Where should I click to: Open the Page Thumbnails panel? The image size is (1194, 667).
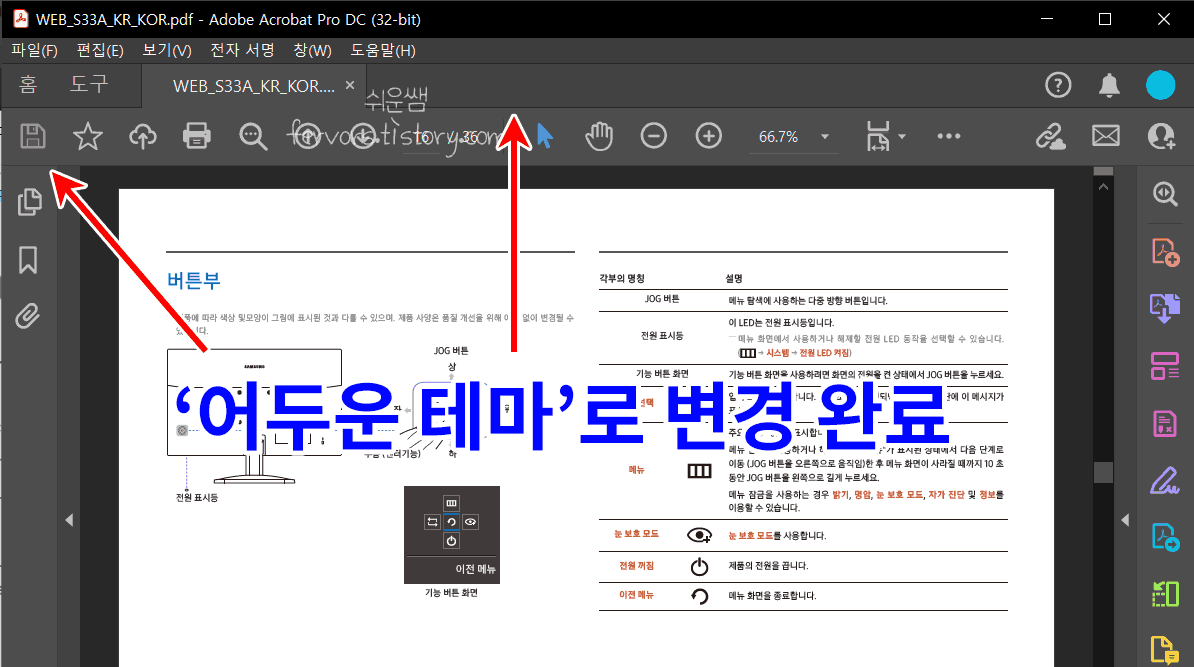pyautogui.click(x=29, y=201)
